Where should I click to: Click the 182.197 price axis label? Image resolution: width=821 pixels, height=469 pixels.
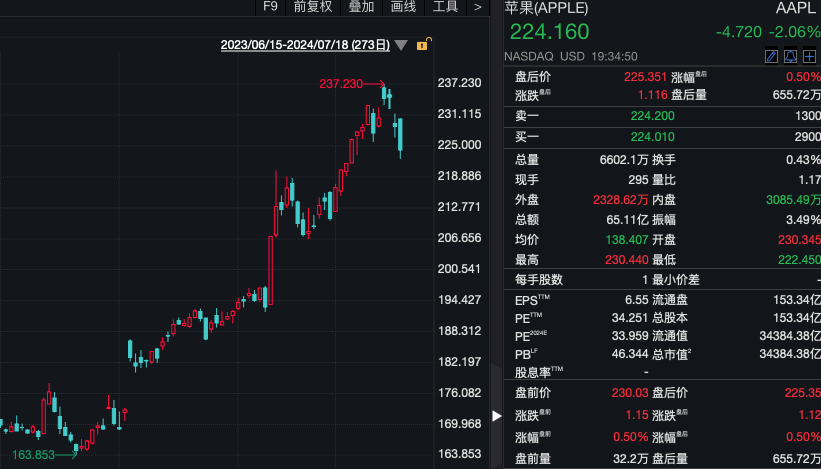pos(459,362)
